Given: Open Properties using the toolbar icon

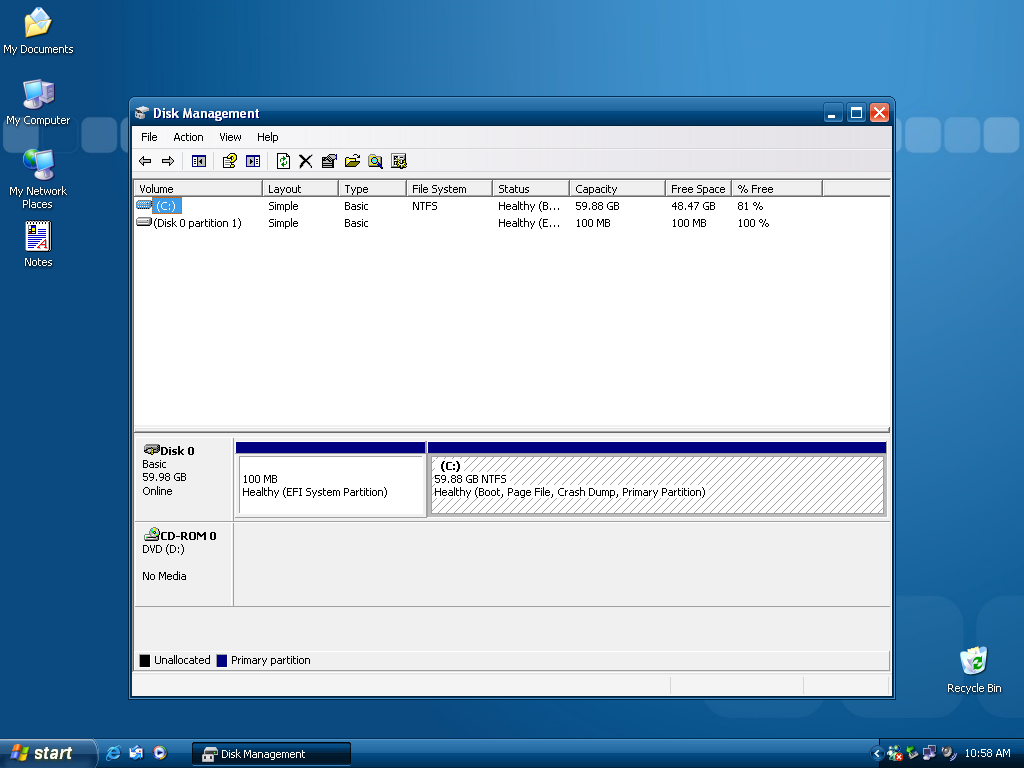Looking at the screenshot, I should 329,161.
